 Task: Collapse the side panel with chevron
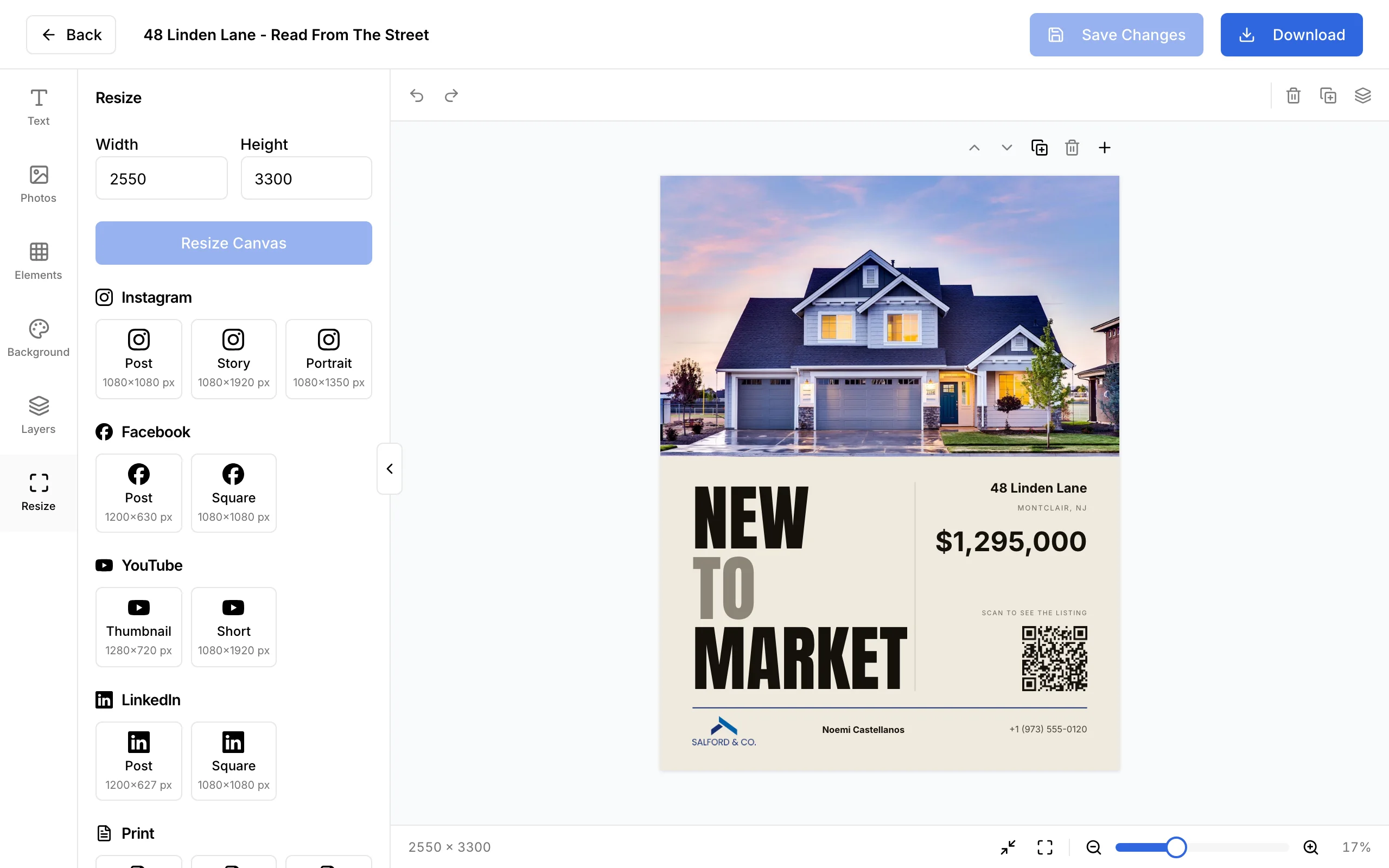coord(390,468)
